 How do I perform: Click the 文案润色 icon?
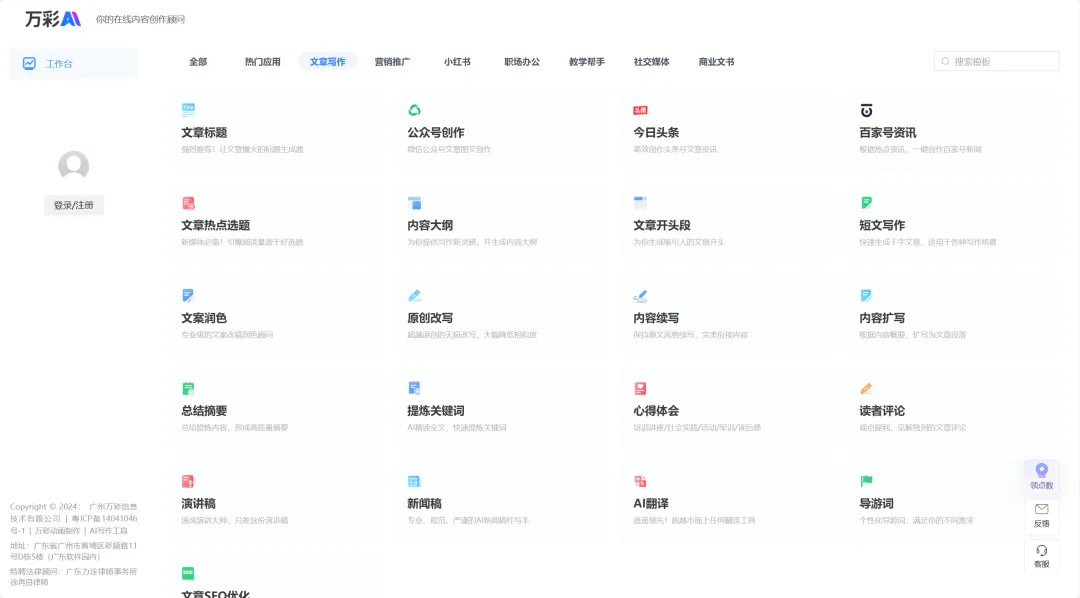pos(188,296)
